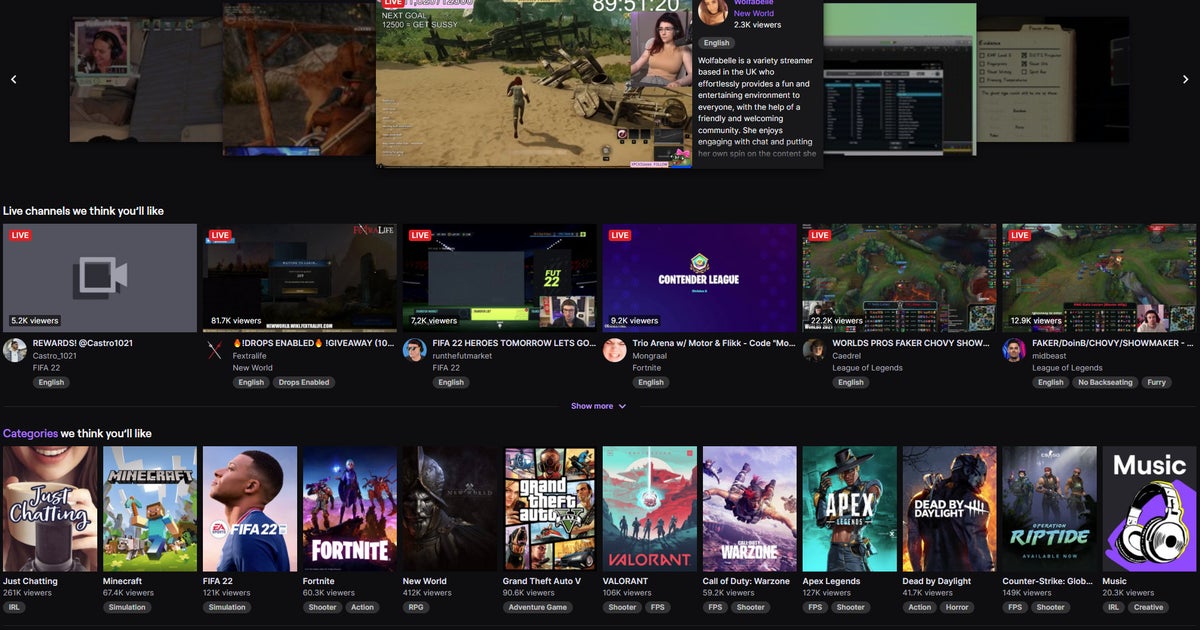Open FIFA 22 category cover

point(250,509)
